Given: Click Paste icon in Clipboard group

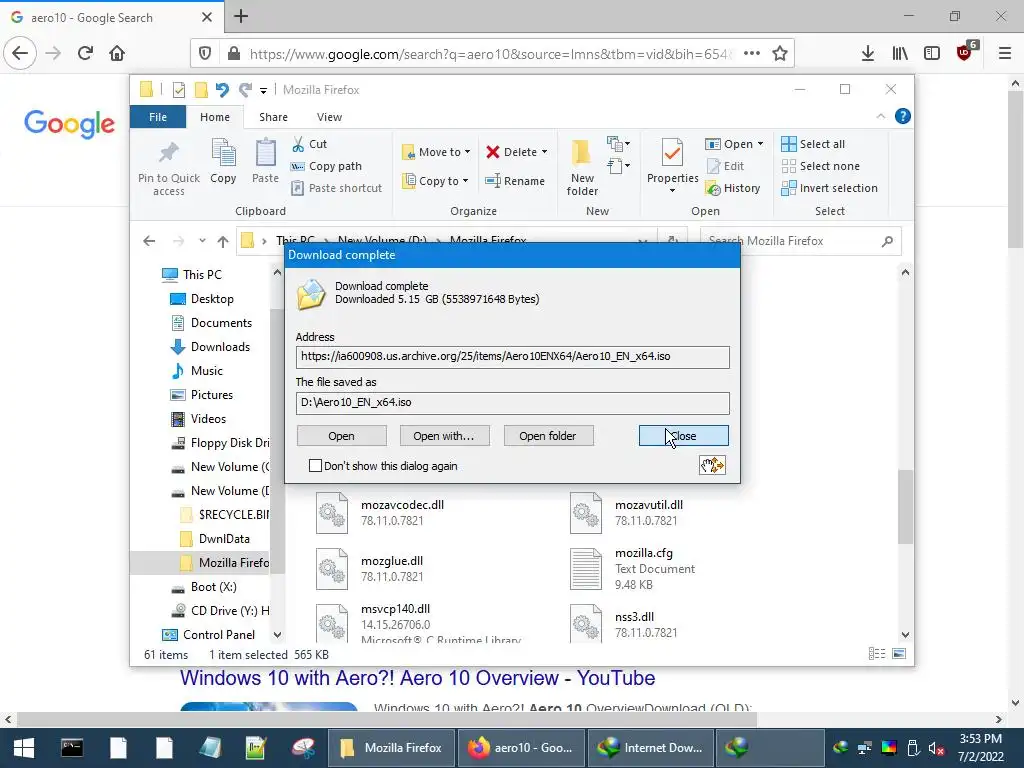Looking at the screenshot, I should [265, 153].
